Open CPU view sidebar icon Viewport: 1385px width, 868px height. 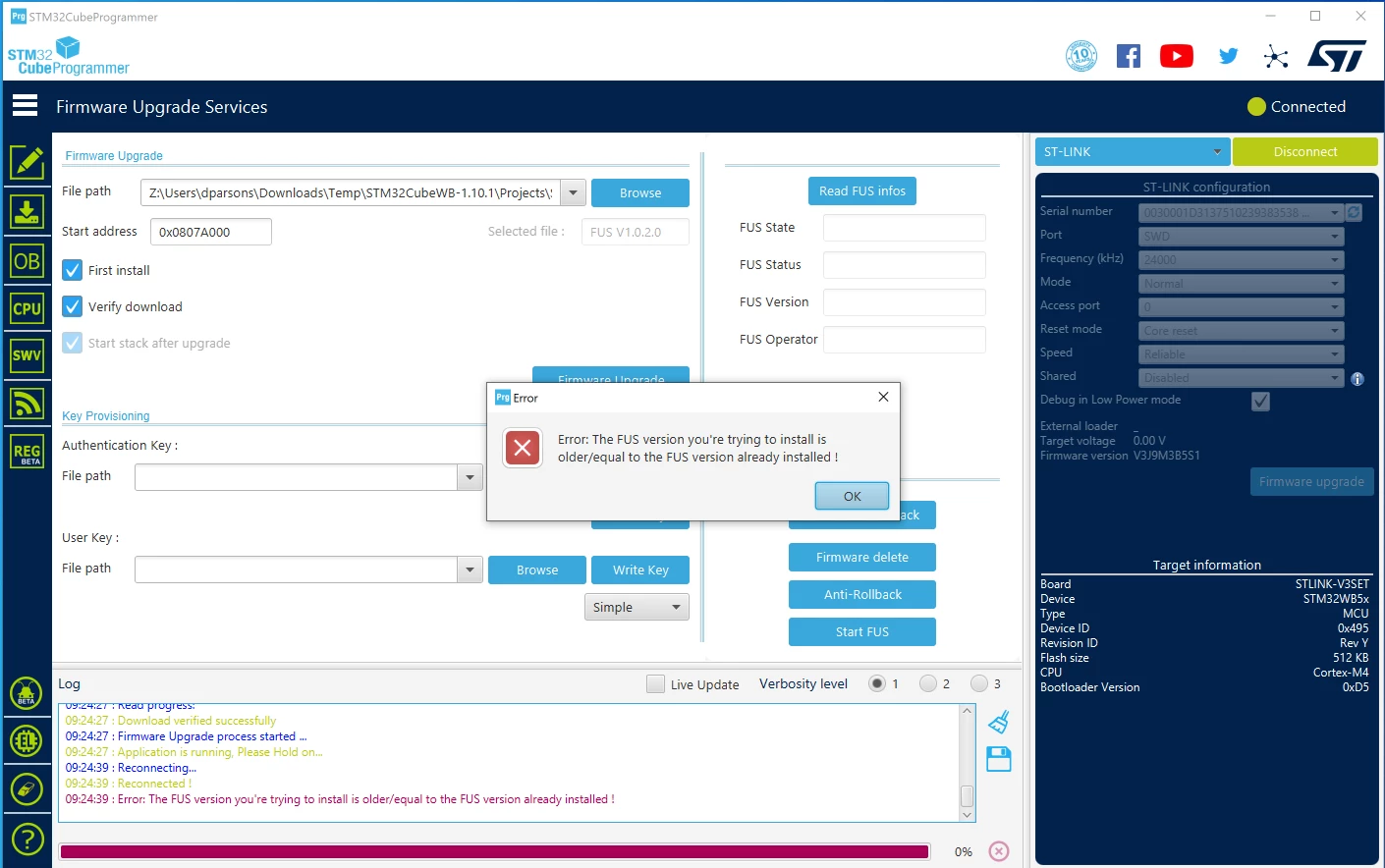tap(27, 308)
